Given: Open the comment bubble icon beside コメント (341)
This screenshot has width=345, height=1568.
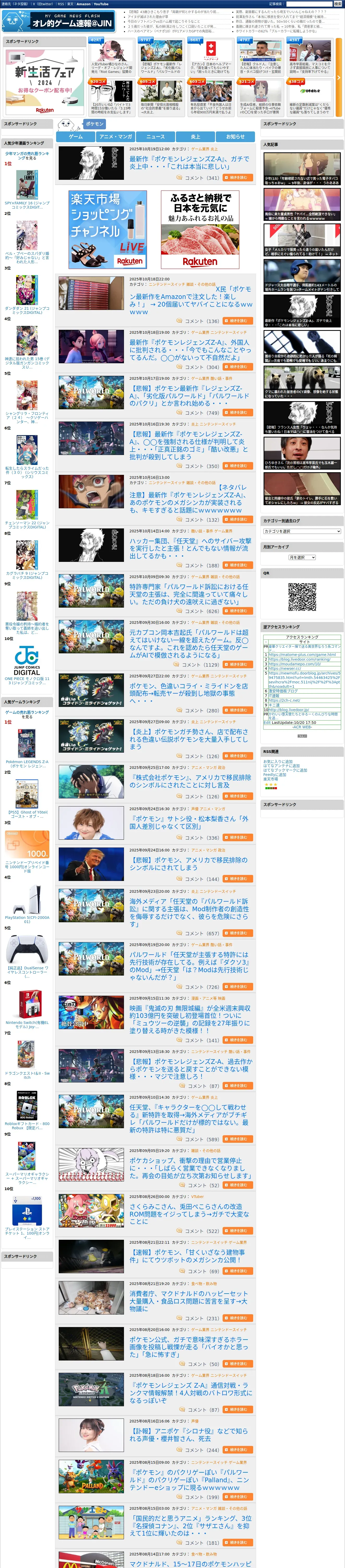Looking at the screenshot, I should click(179, 178).
